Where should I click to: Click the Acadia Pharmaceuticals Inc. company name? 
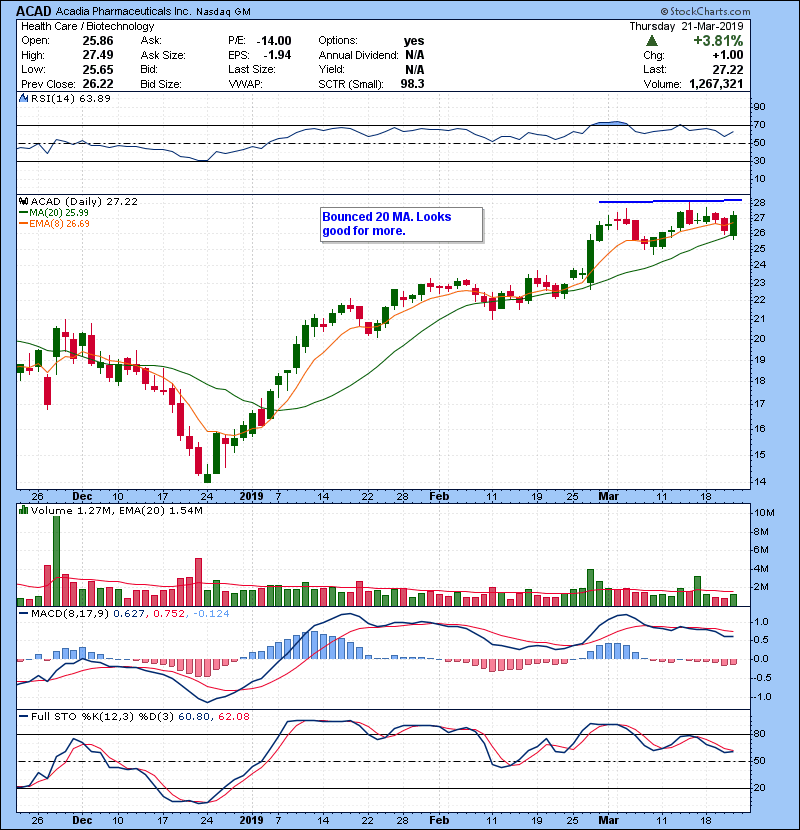click(123, 11)
